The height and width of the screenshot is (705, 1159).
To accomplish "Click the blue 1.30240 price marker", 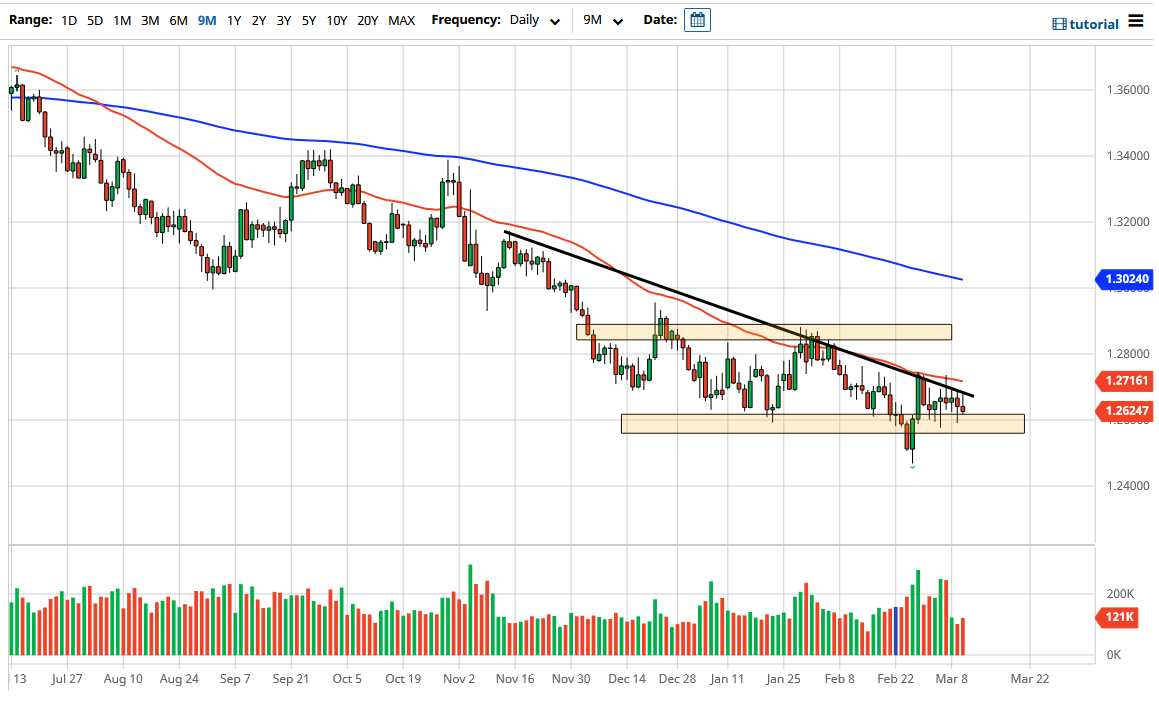I will click(x=1124, y=280).
